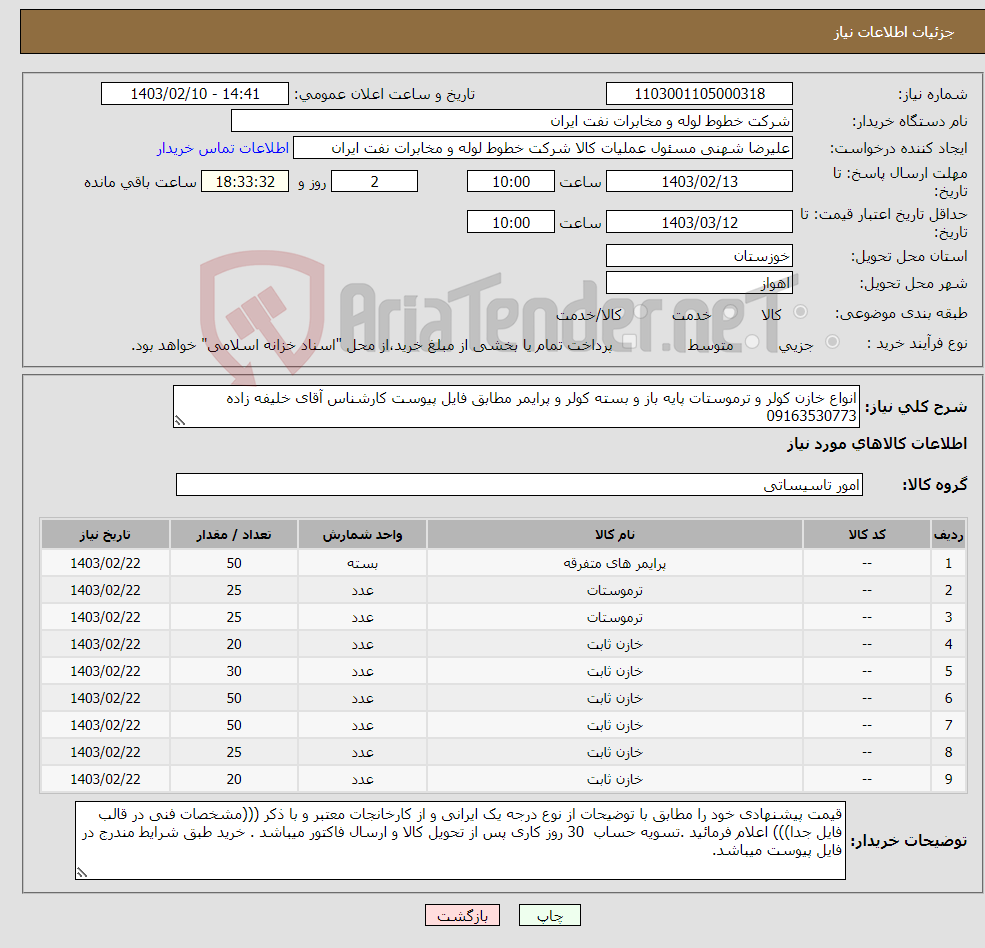Click the چاپ (print) button
The width and height of the screenshot is (985, 948).
pos(549,915)
